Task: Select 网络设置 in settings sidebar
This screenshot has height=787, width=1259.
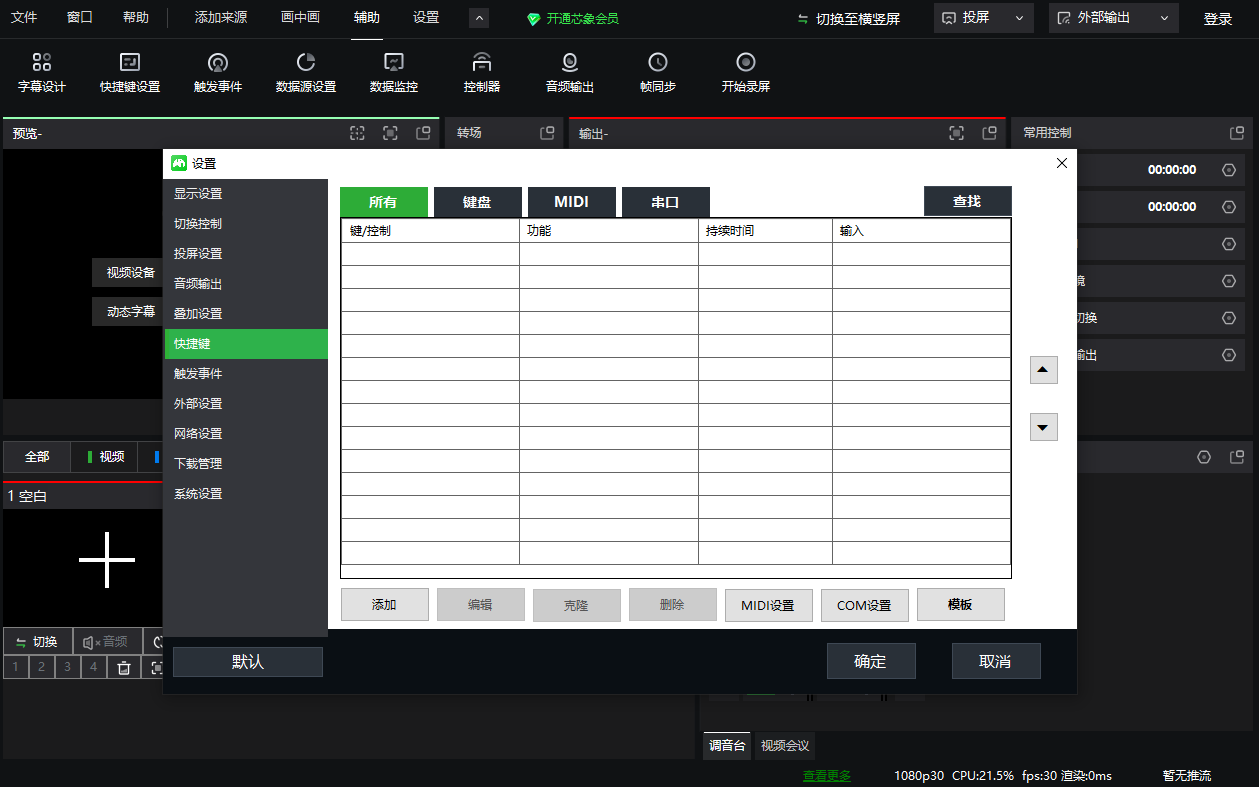Action: [246, 434]
